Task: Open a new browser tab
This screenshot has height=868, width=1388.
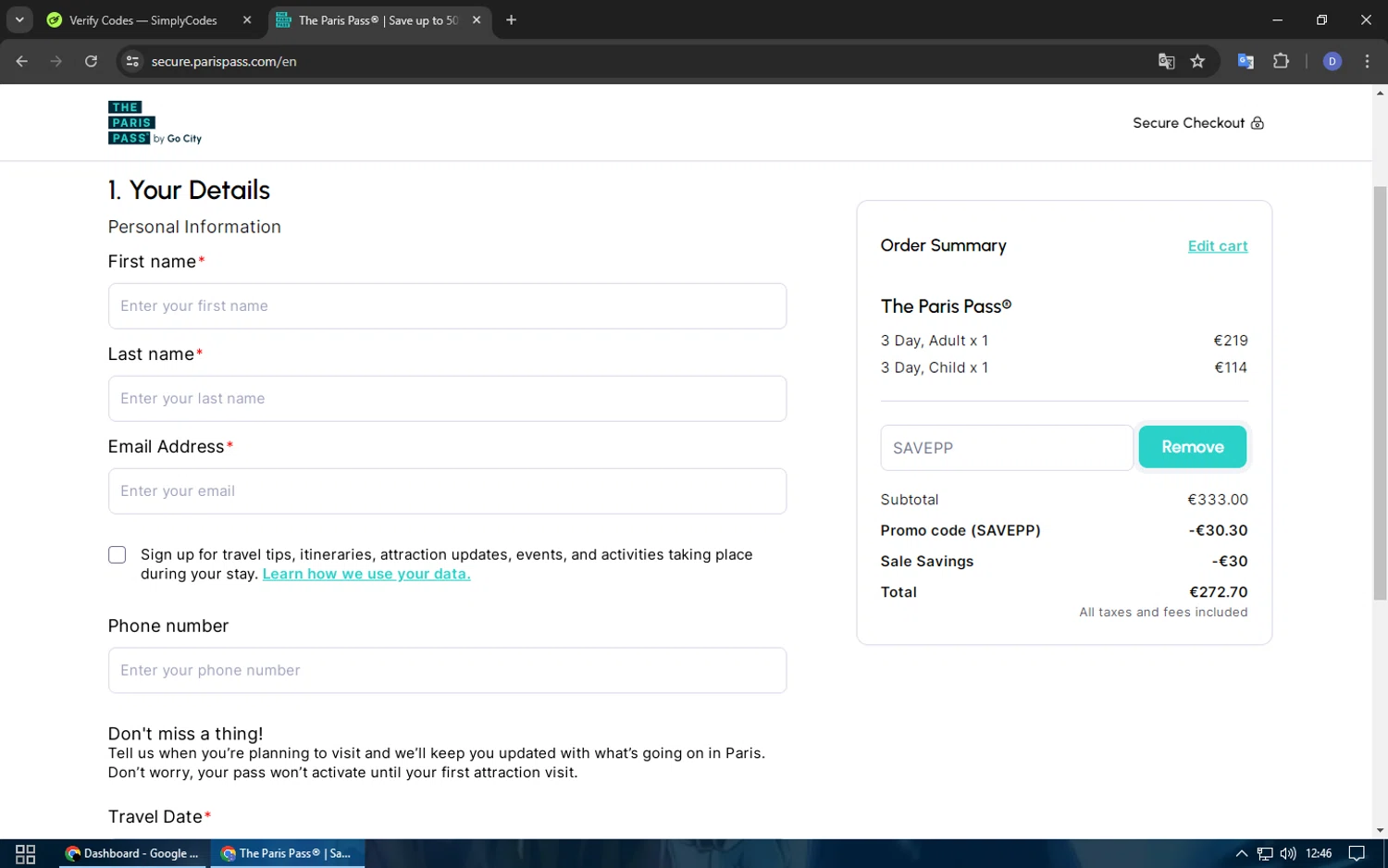Action: (x=511, y=19)
